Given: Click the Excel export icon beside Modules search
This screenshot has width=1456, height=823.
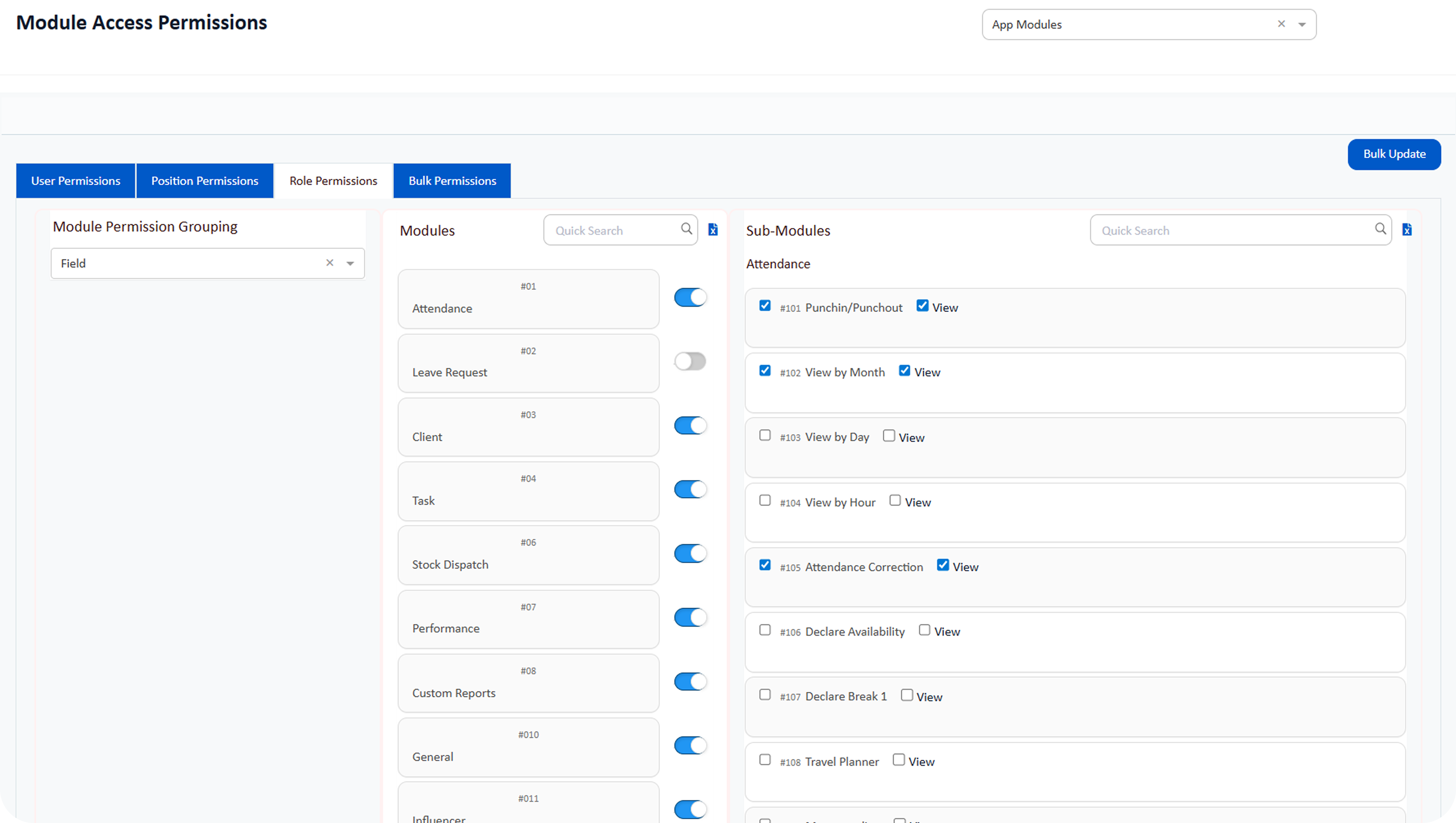Looking at the screenshot, I should (x=713, y=230).
